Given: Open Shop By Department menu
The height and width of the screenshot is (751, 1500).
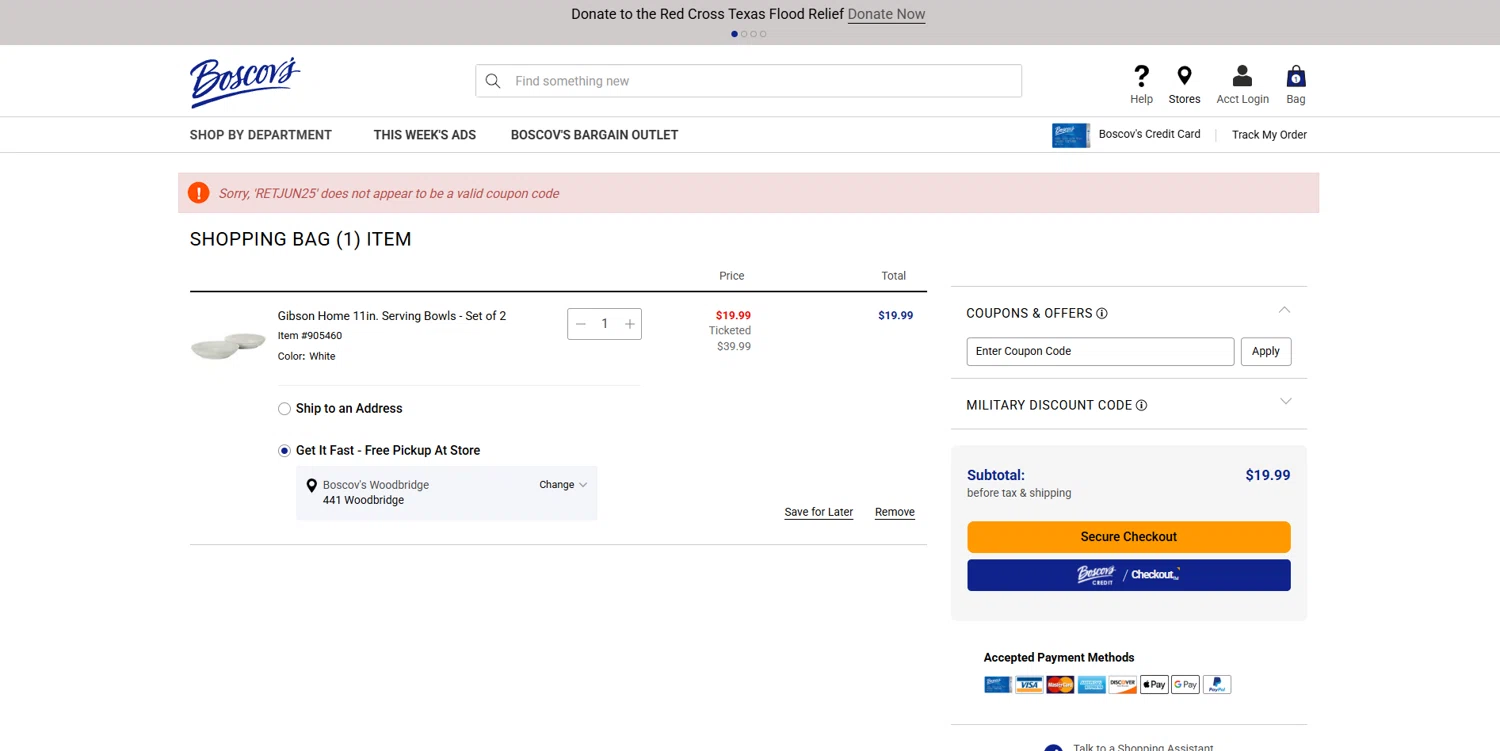Looking at the screenshot, I should click(261, 135).
